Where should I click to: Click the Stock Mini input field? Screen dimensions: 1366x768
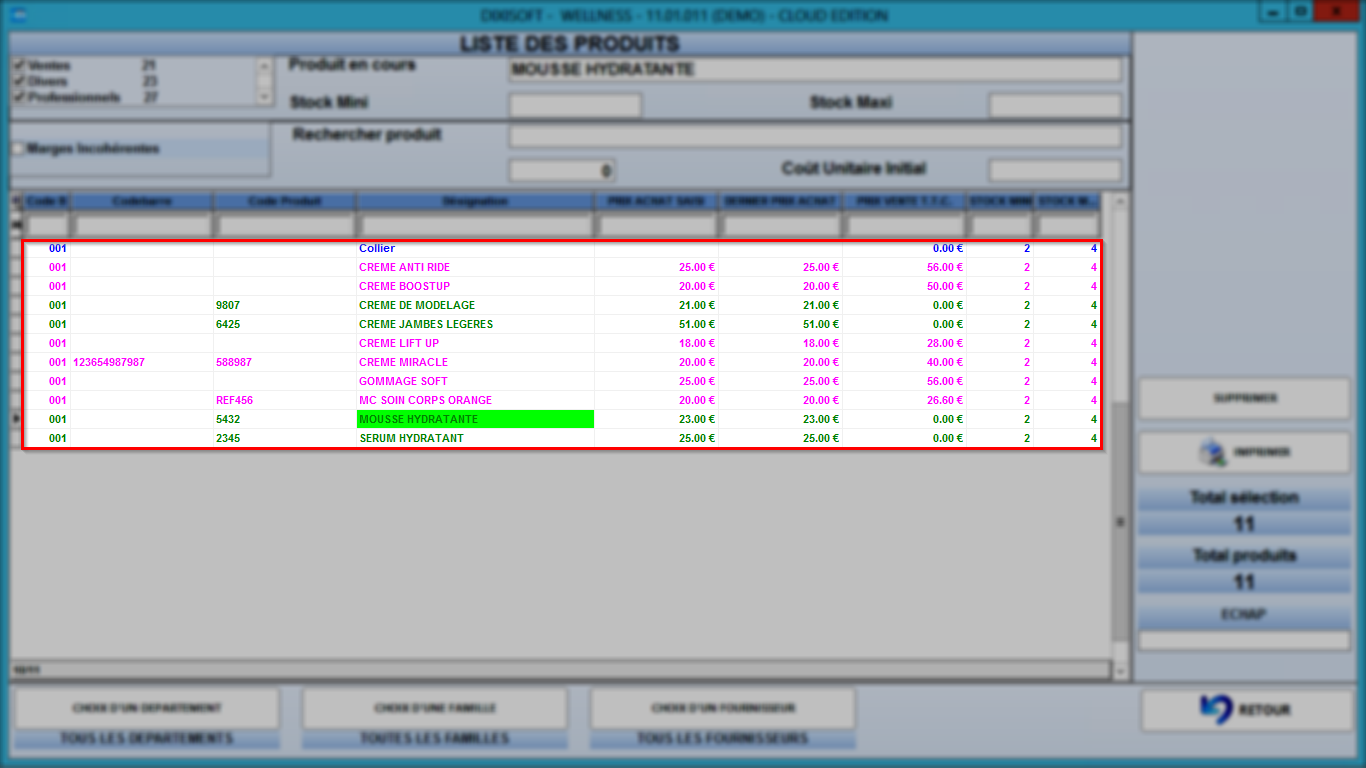tap(575, 105)
